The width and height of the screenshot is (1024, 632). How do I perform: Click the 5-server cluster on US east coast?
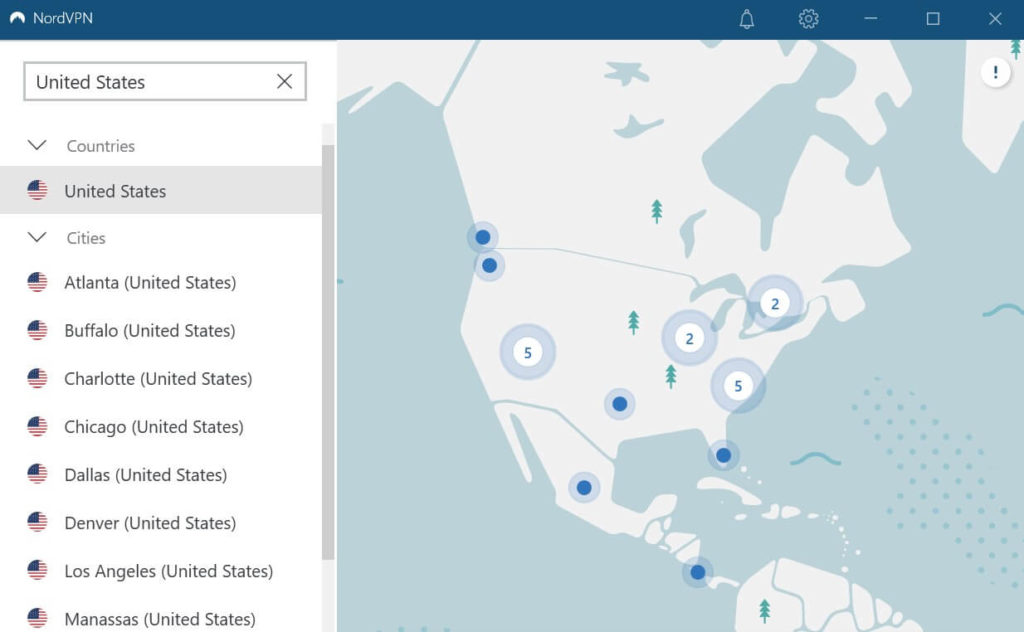(738, 386)
